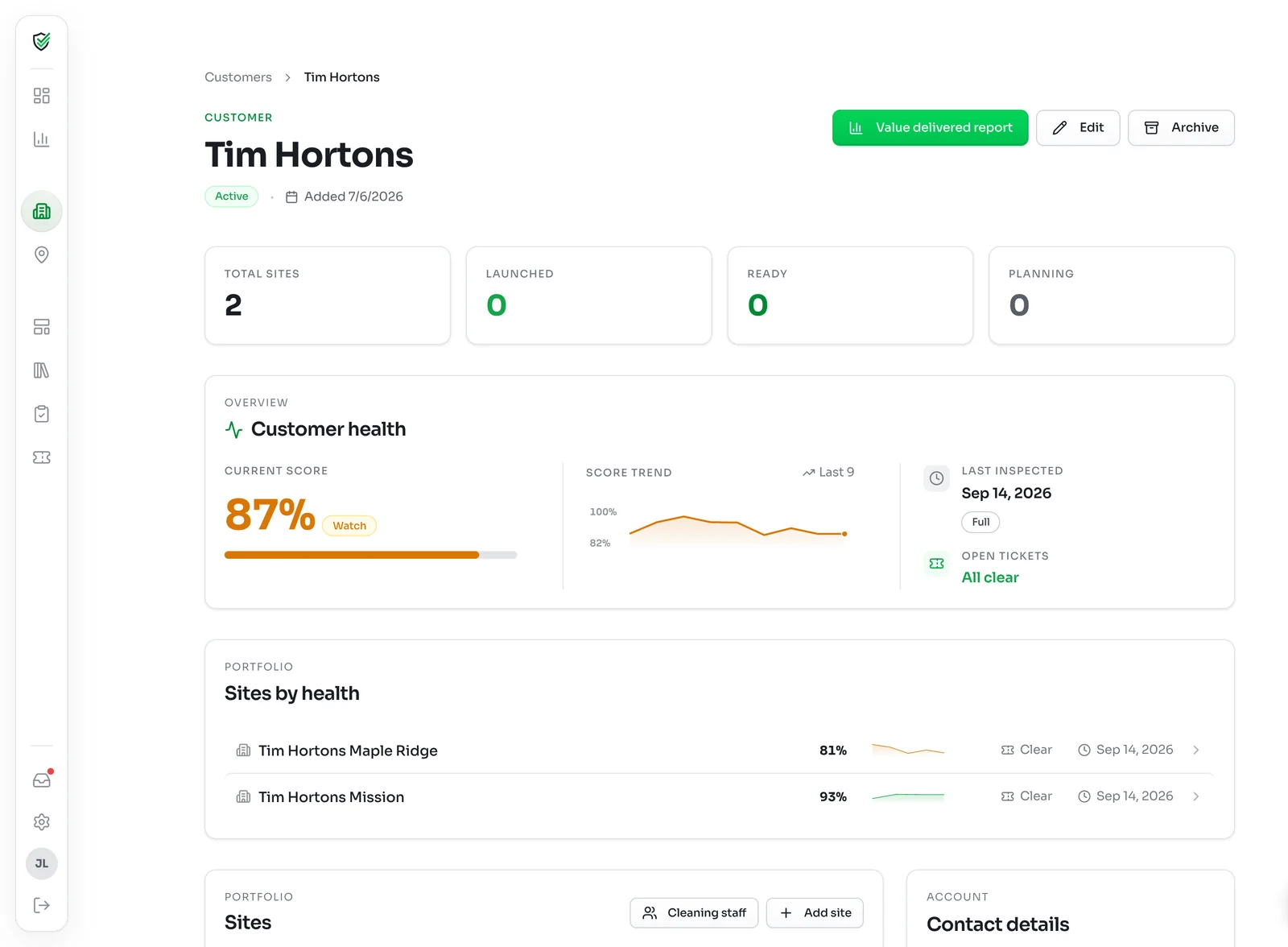Open the library books icon in the sidebar
Screen dimensions: 1288x947
[x=42, y=370]
